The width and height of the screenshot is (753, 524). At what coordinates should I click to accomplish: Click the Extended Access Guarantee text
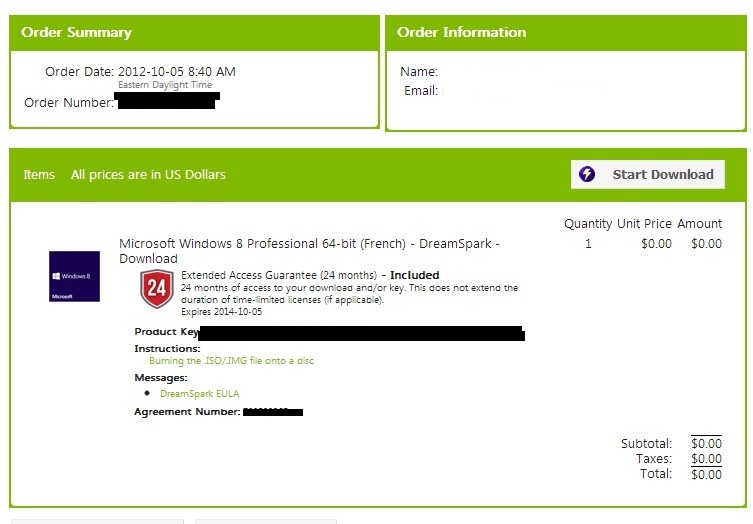tap(279, 275)
